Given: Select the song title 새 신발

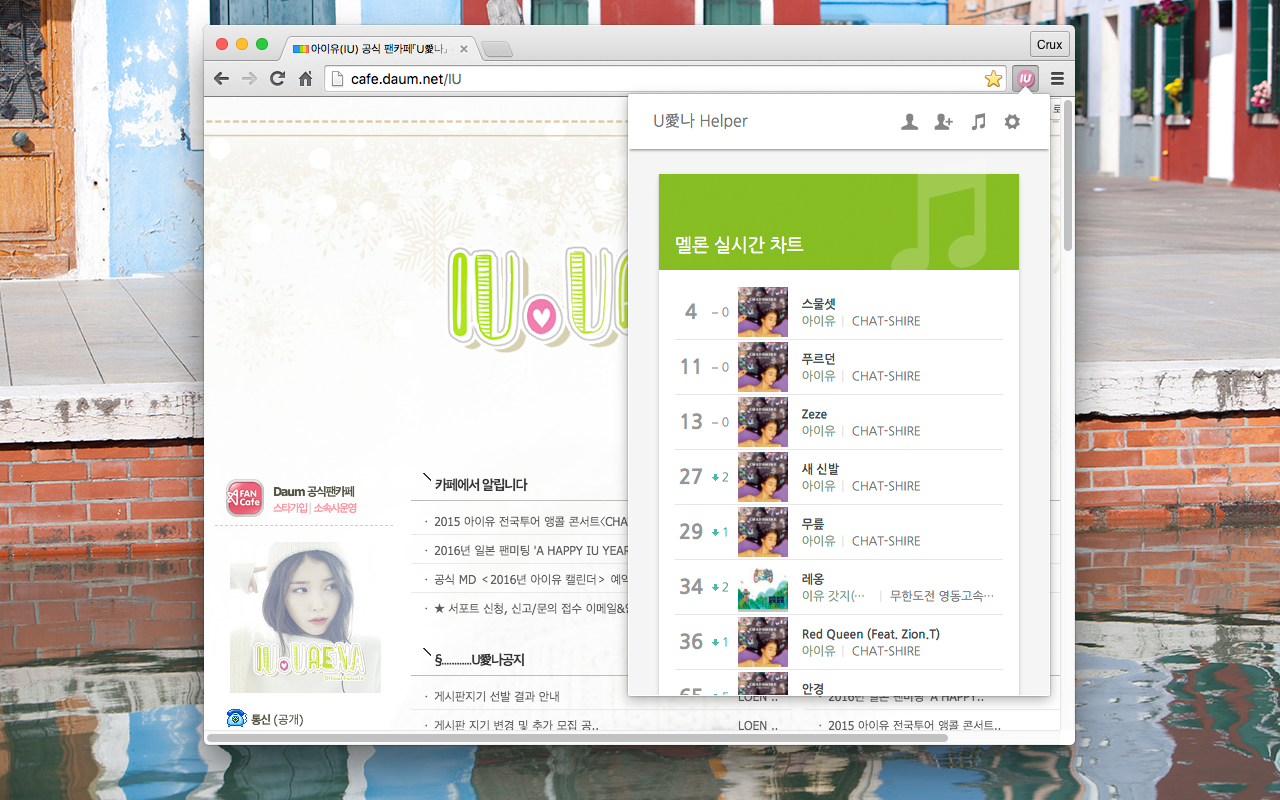Looking at the screenshot, I should [820, 468].
